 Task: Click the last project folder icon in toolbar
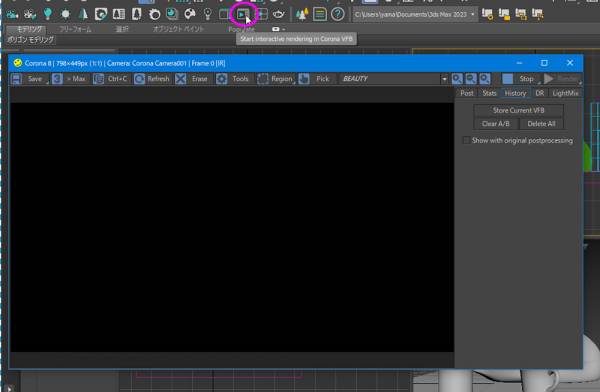pyautogui.click(x=538, y=15)
